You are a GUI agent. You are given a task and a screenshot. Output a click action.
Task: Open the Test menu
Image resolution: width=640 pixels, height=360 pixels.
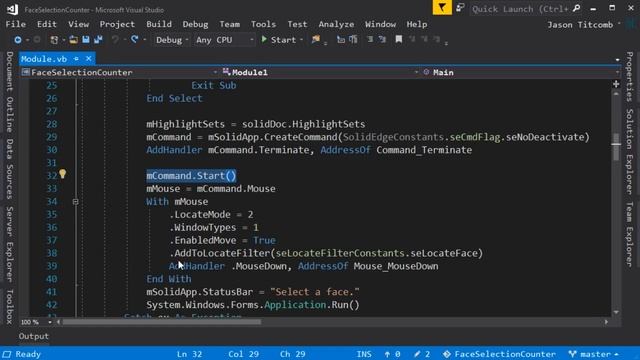(x=297, y=24)
